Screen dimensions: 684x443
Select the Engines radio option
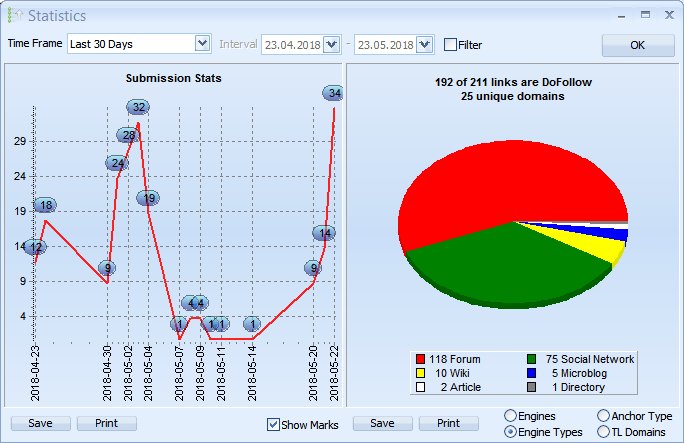point(511,416)
